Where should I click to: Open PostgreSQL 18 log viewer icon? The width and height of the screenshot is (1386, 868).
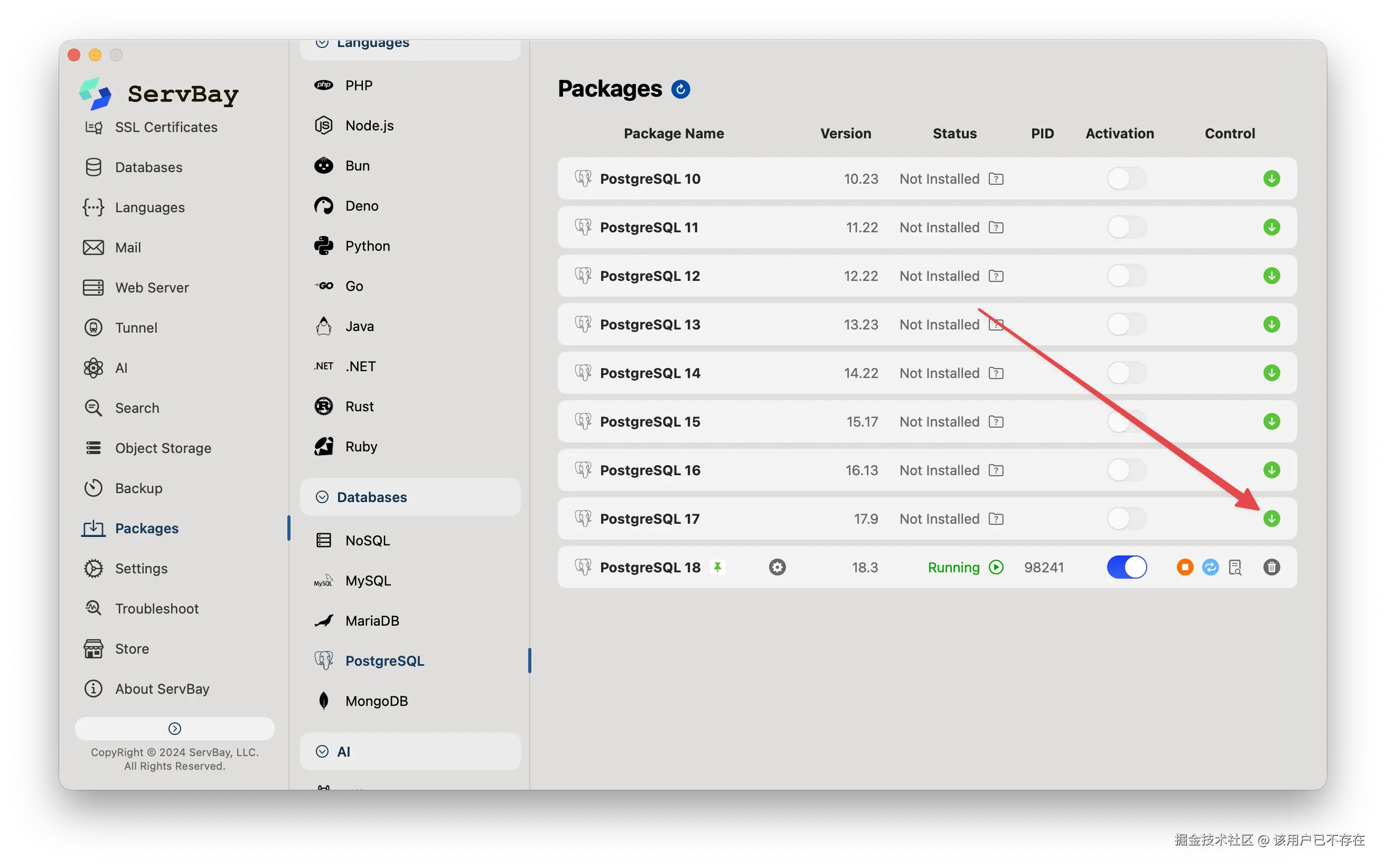pyautogui.click(x=1235, y=567)
